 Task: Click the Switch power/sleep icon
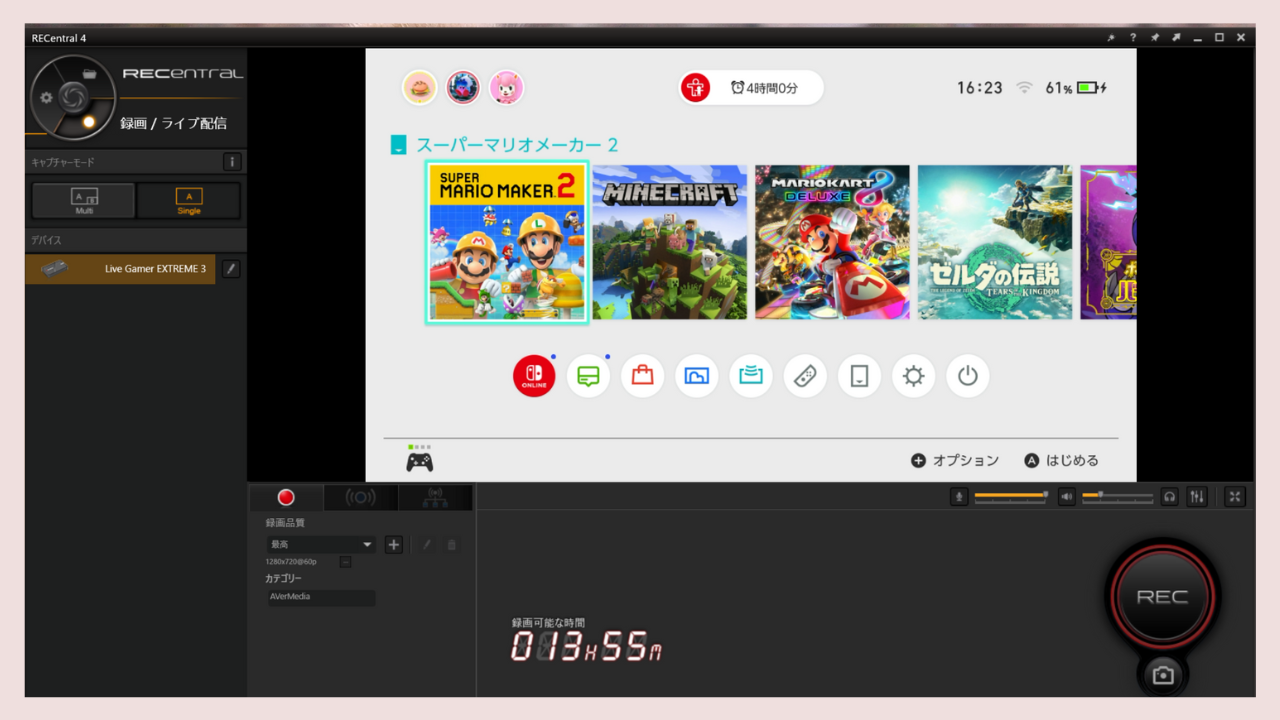[x=967, y=376]
